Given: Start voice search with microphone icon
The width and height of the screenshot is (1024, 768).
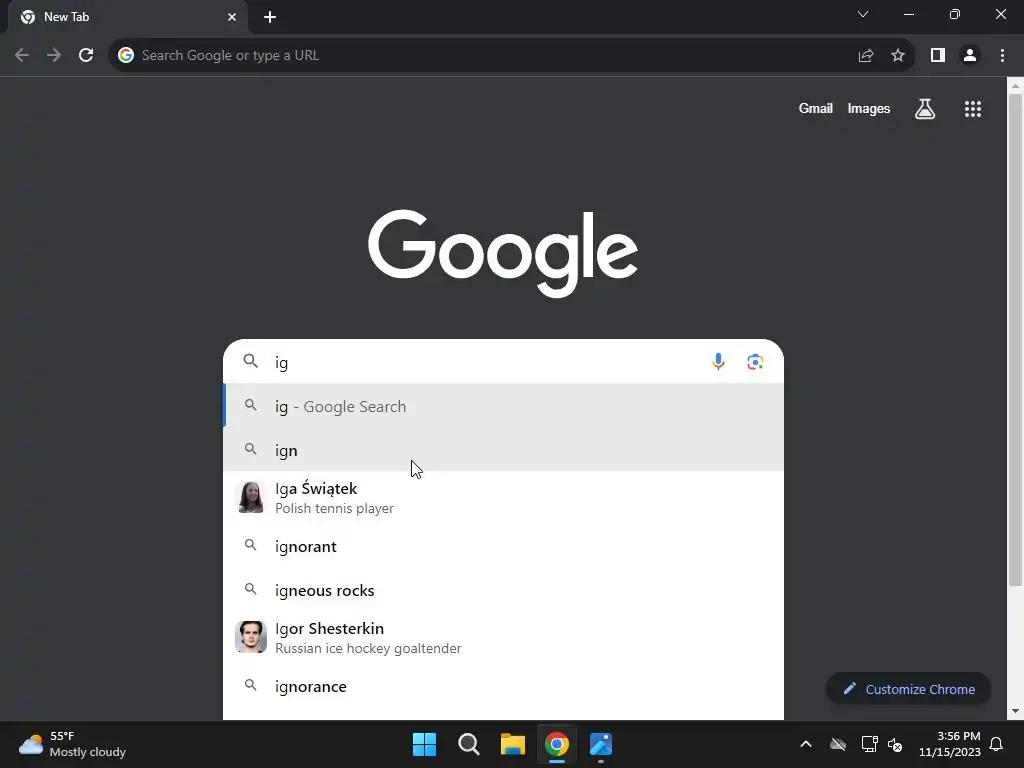Looking at the screenshot, I should point(718,362).
